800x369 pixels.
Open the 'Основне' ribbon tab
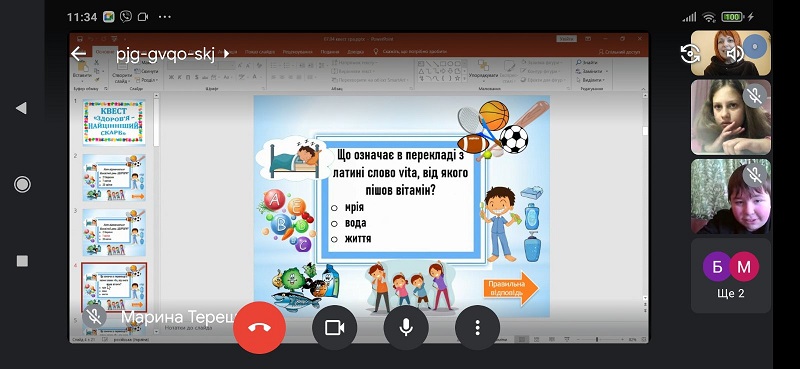coord(105,52)
